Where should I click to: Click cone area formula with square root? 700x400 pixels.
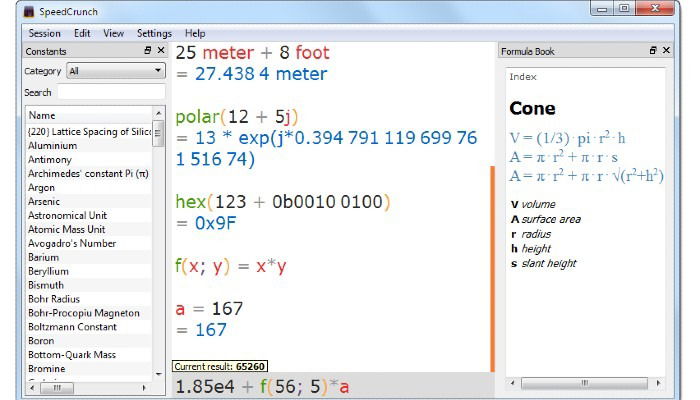point(586,176)
